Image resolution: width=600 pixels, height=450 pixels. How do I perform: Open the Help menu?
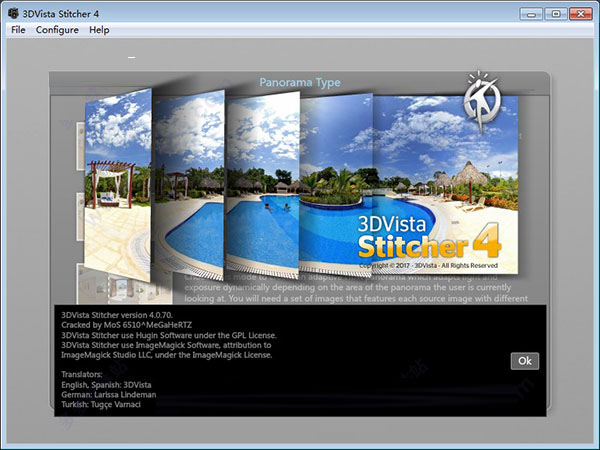click(99, 30)
